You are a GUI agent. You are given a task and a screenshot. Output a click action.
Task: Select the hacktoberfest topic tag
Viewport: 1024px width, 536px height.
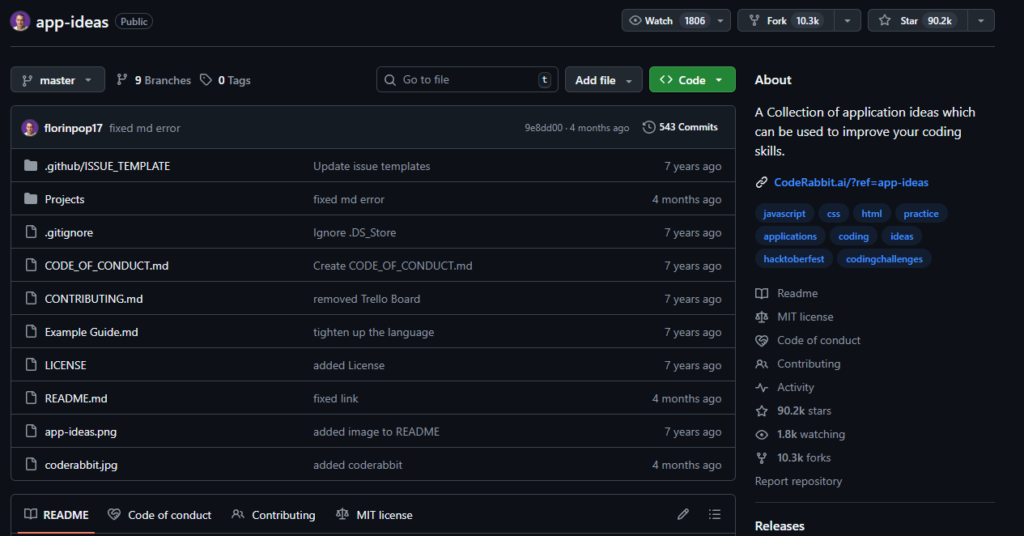pos(793,259)
